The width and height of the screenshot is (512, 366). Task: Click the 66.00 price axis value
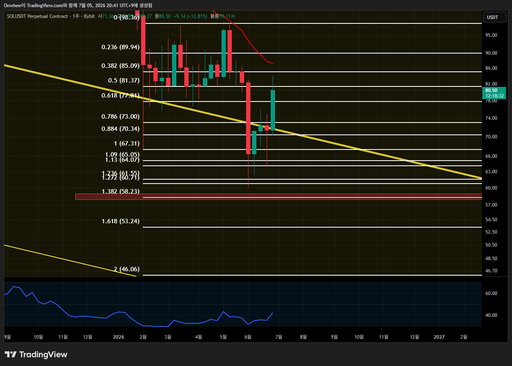point(491,156)
